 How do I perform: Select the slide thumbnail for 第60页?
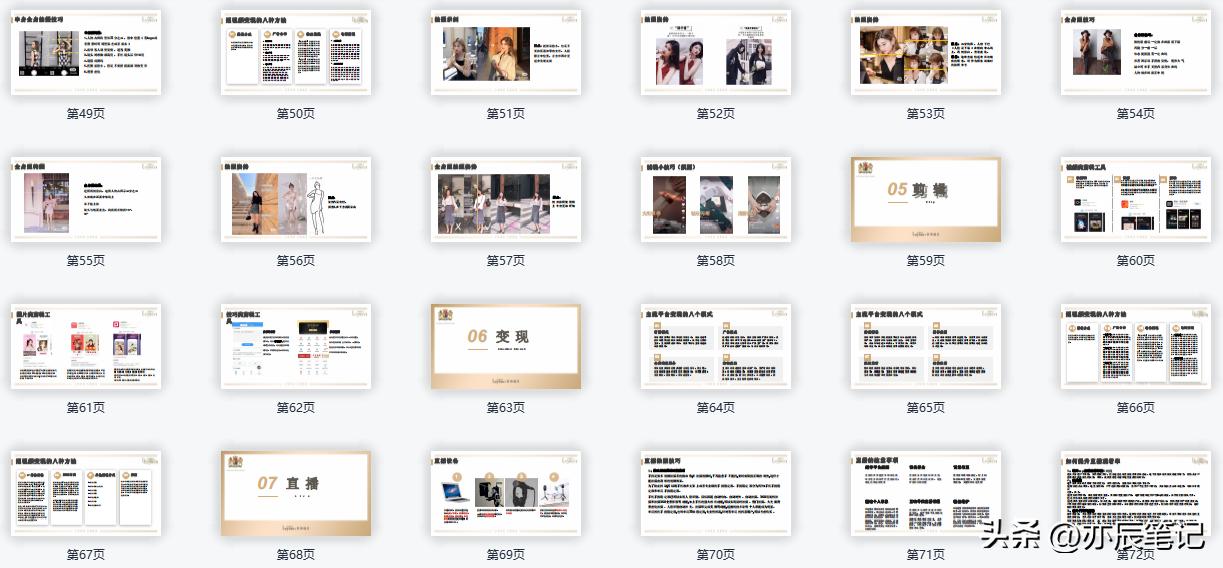click(x=1136, y=200)
